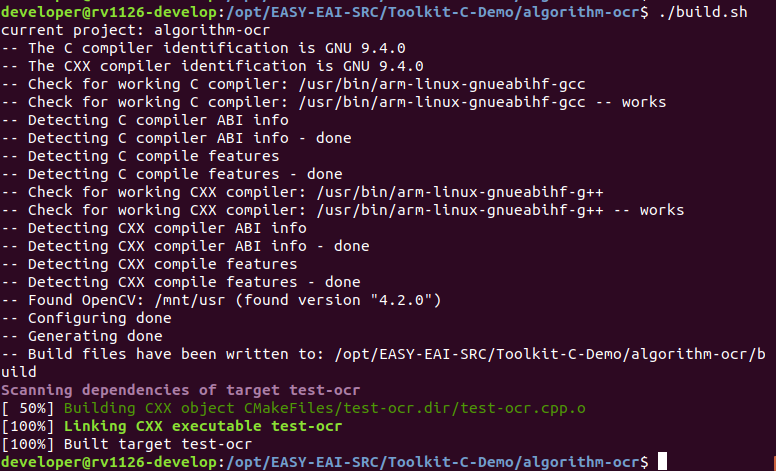Image resolution: width=776 pixels, height=471 pixels.
Task: Click the 'Detecting CXX compile features - done' line
Action: pyautogui.click(x=181, y=282)
